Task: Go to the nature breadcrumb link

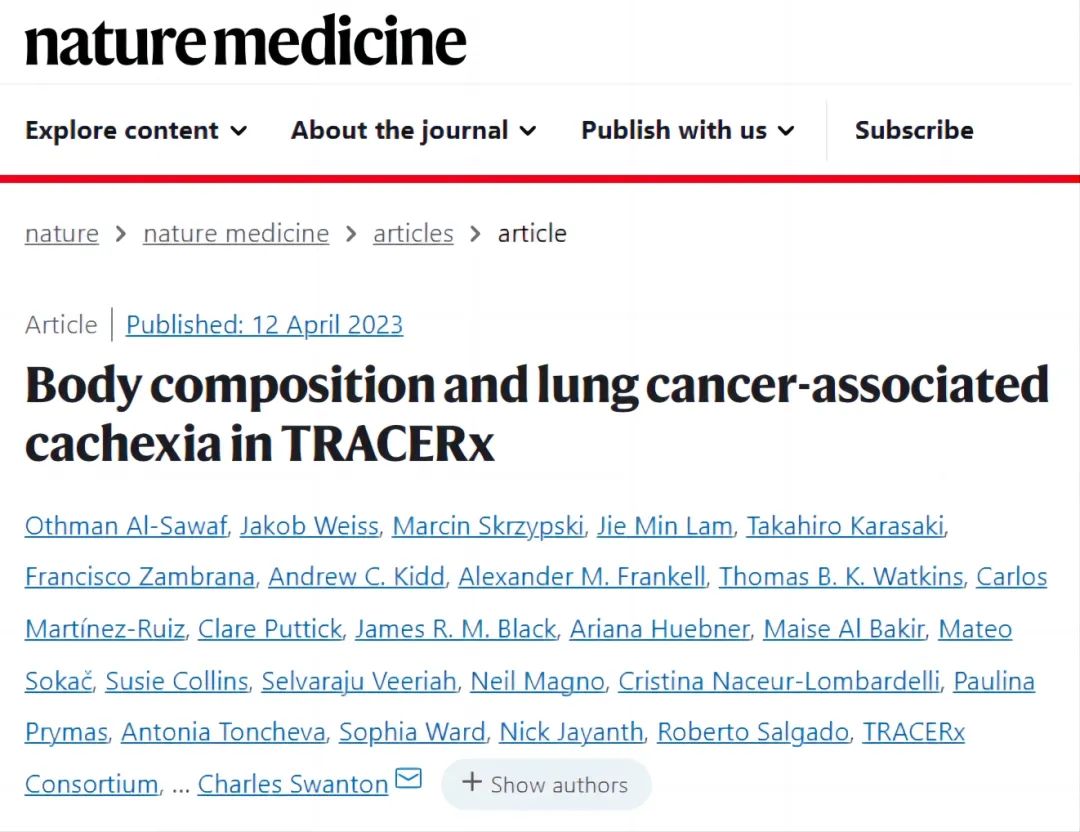Action: [62, 234]
